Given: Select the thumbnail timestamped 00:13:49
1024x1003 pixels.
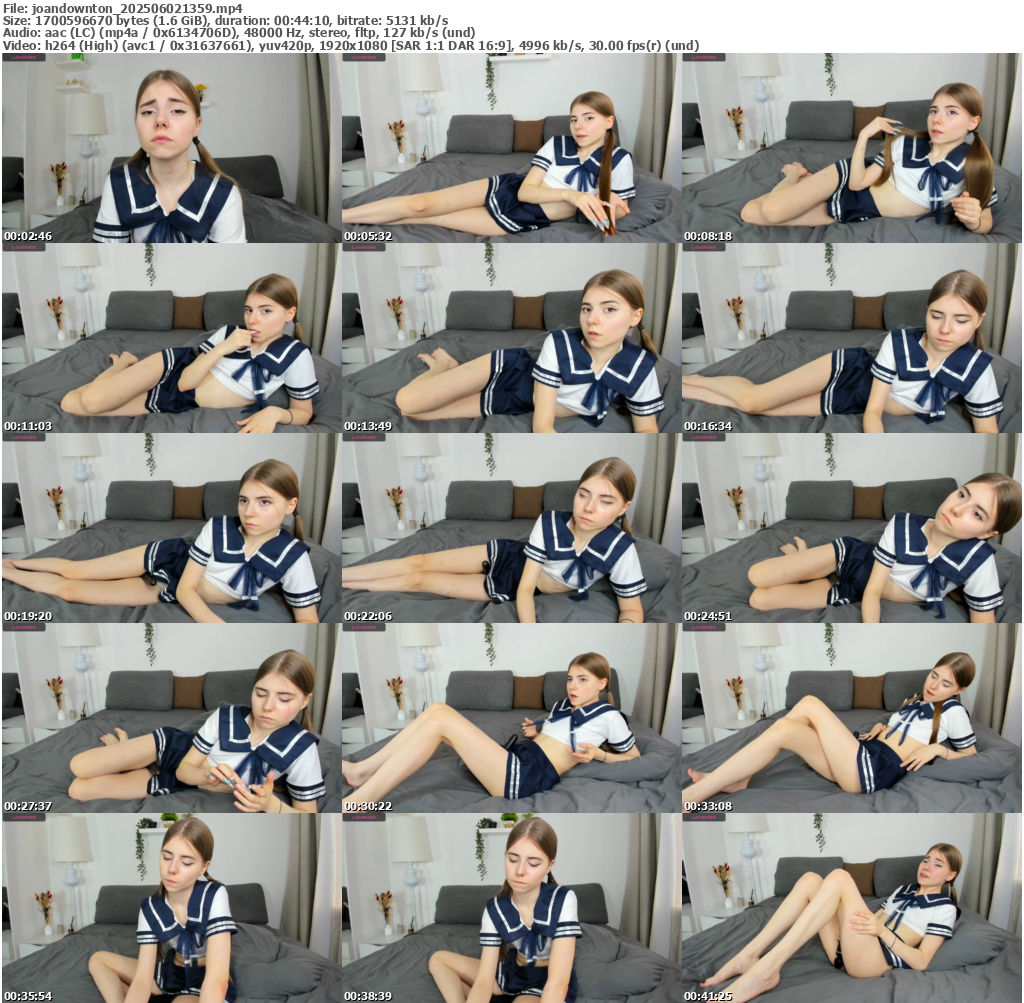Looking at the screenshot, I should pos(511,338).
